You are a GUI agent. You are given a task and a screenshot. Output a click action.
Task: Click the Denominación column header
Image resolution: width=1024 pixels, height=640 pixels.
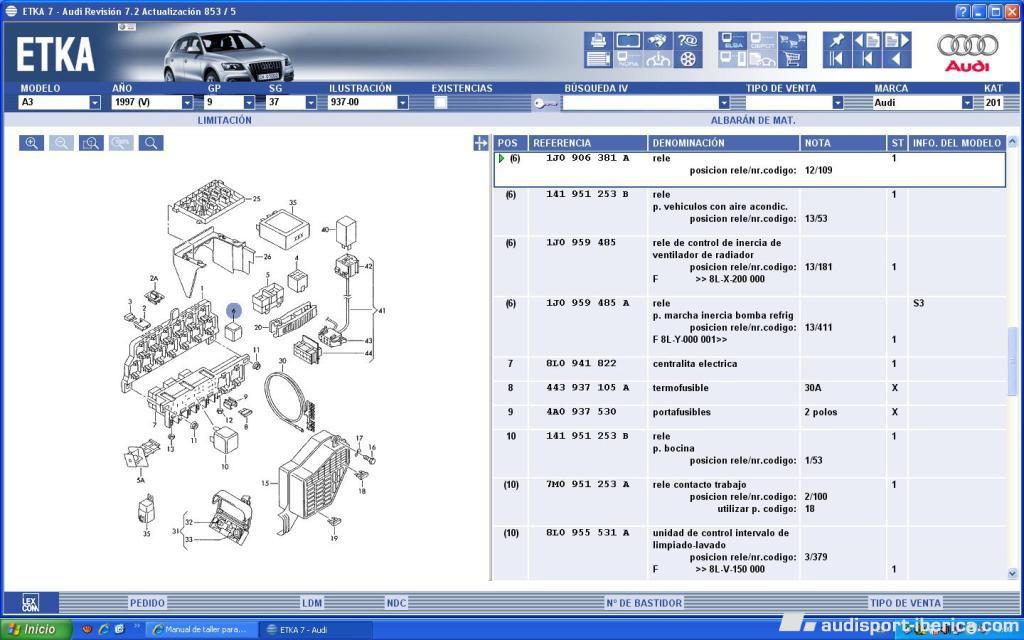[724, 143]
